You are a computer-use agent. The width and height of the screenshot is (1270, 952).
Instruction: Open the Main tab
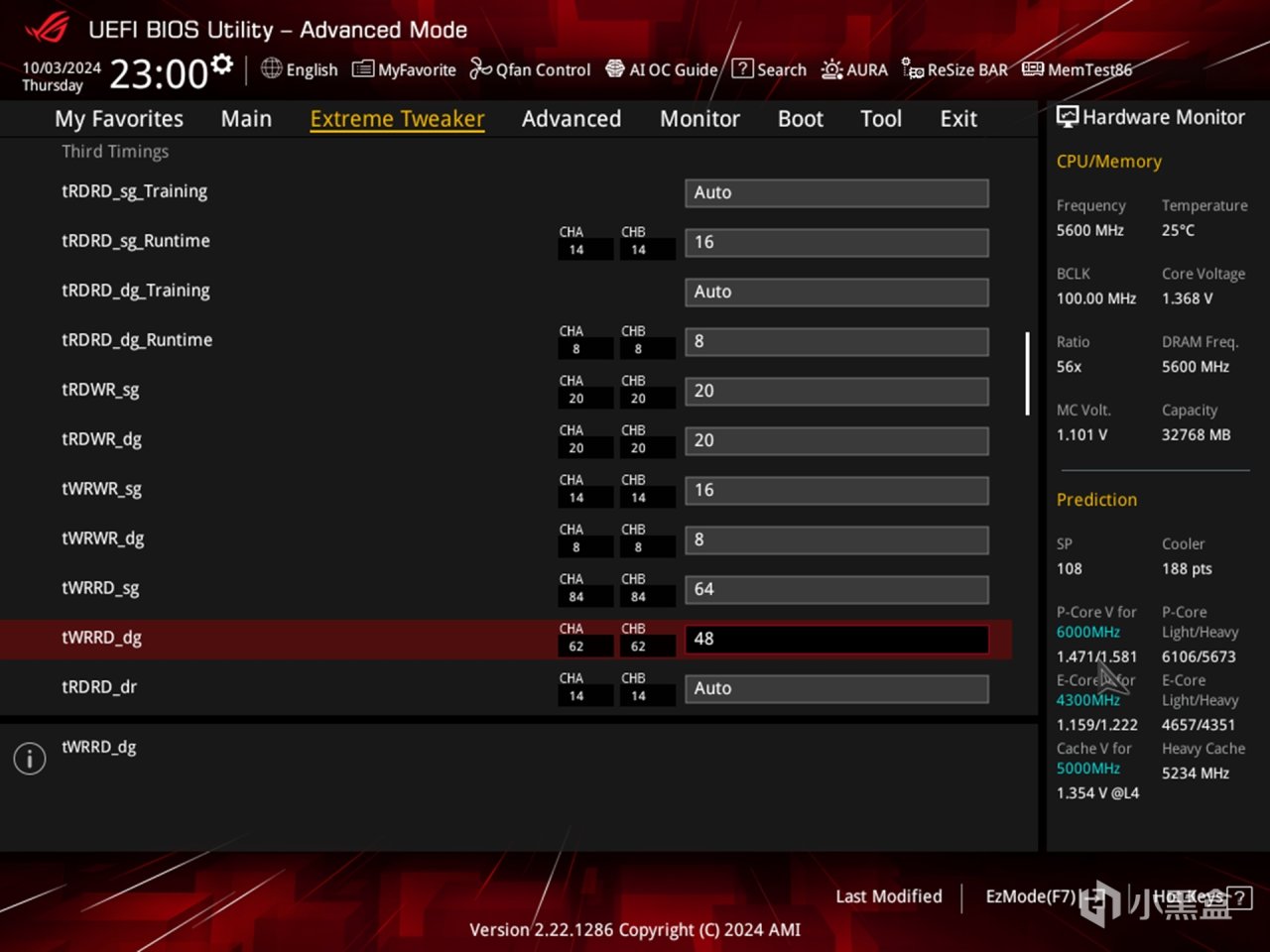click(246, 119)
